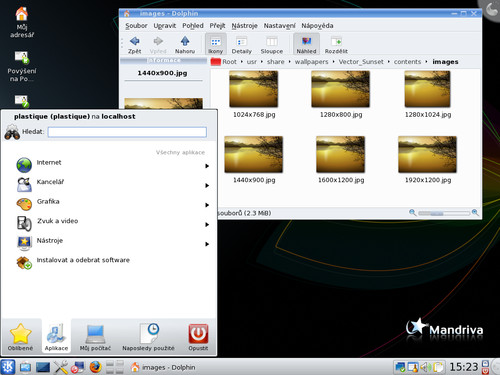Click the Hledat search field

(127, 132)
